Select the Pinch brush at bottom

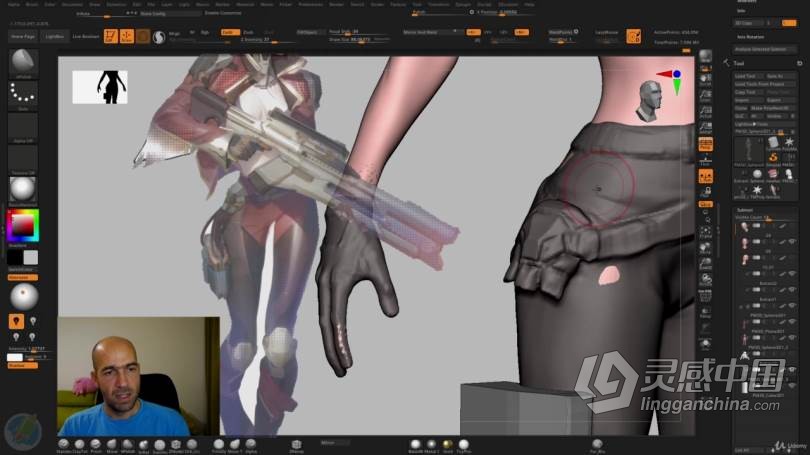point(96,444)
